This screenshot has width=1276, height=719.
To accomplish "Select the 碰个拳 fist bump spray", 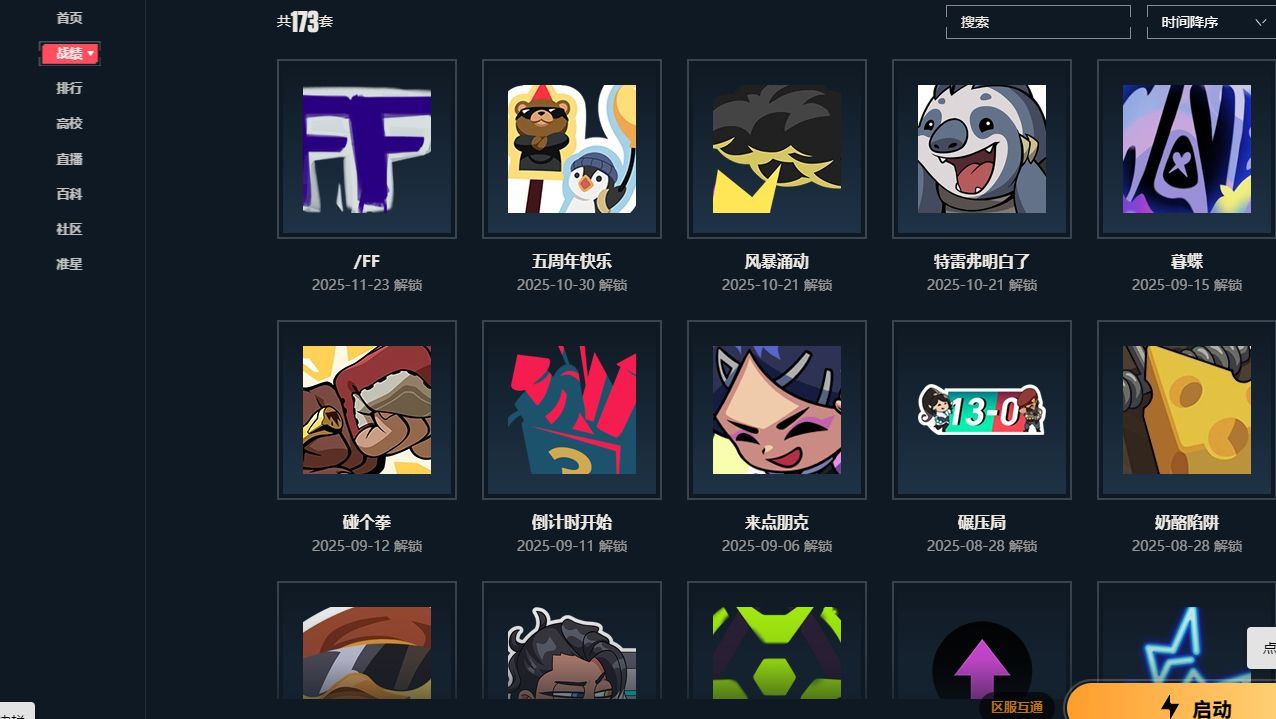I will pyautogui.click(x=367, y=410).
